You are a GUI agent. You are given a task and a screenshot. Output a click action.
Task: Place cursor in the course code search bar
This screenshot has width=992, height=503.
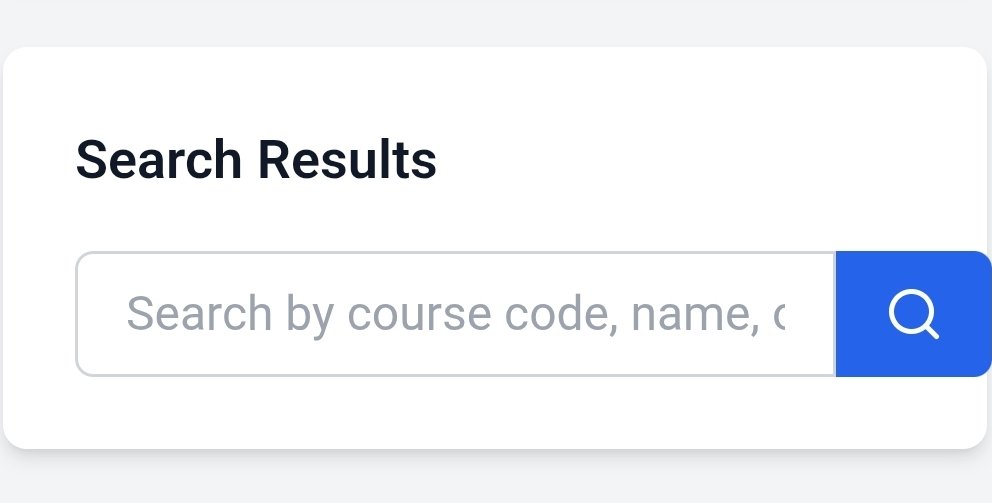pos(455,315)
